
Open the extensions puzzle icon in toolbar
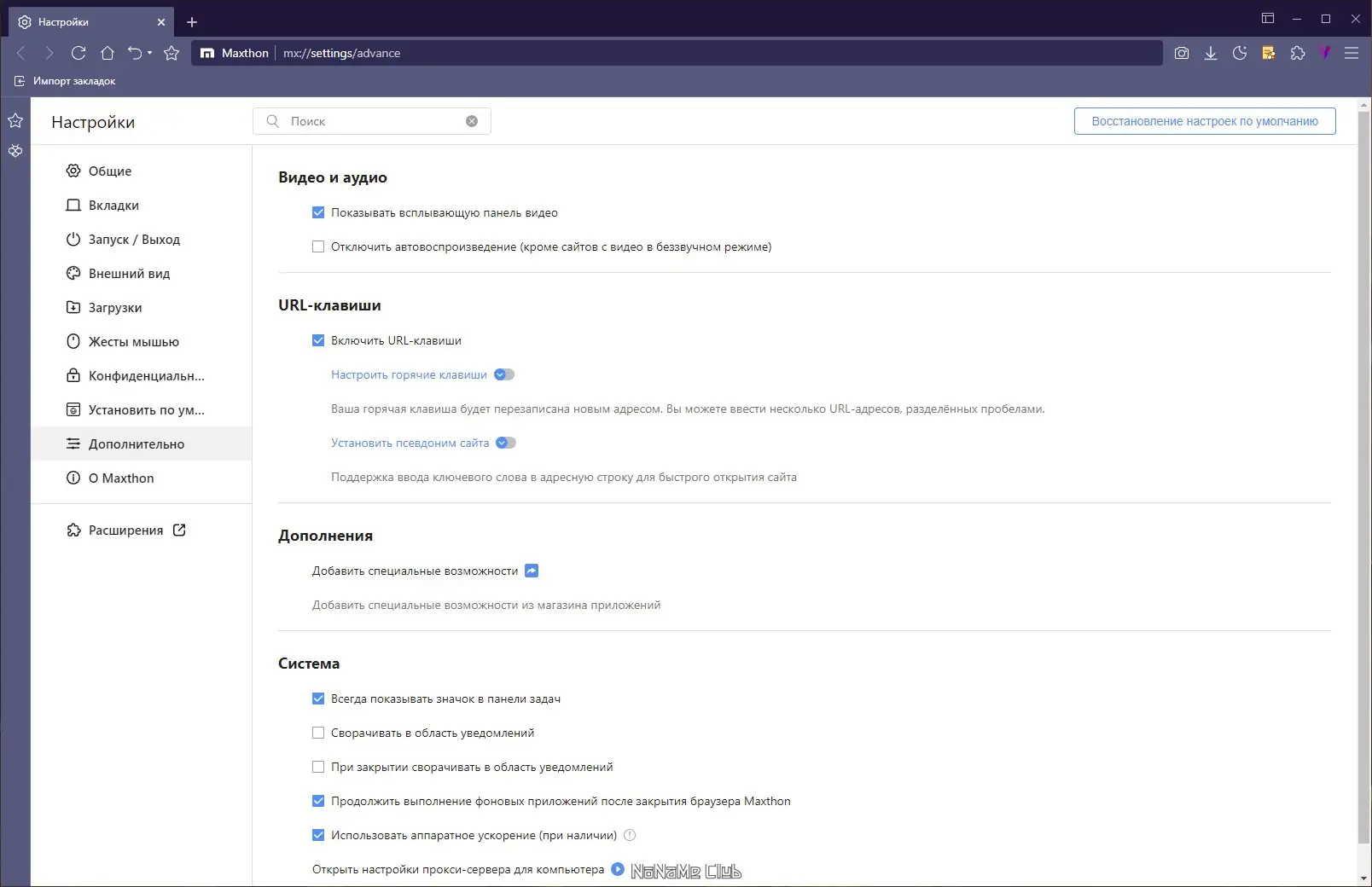point(1298,53)
